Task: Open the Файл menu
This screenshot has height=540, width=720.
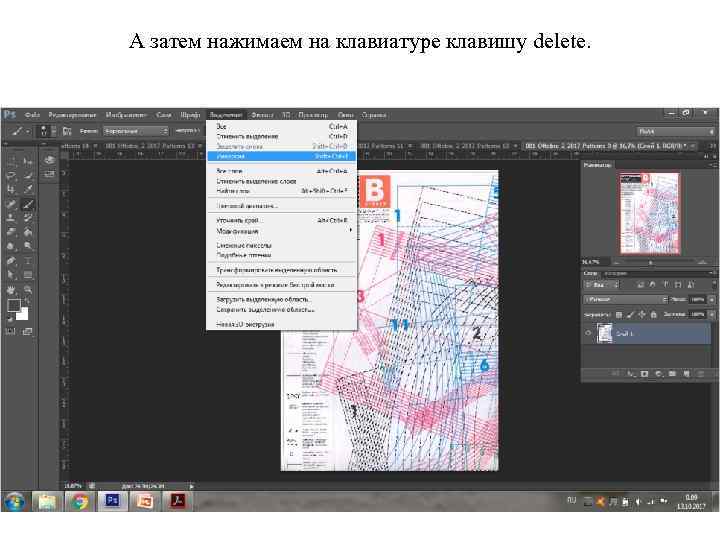Action: click(32, 114)
